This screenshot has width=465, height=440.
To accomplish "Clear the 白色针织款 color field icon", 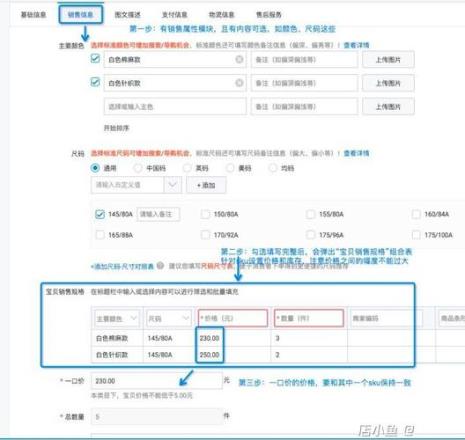I will (x=239, y=83).
